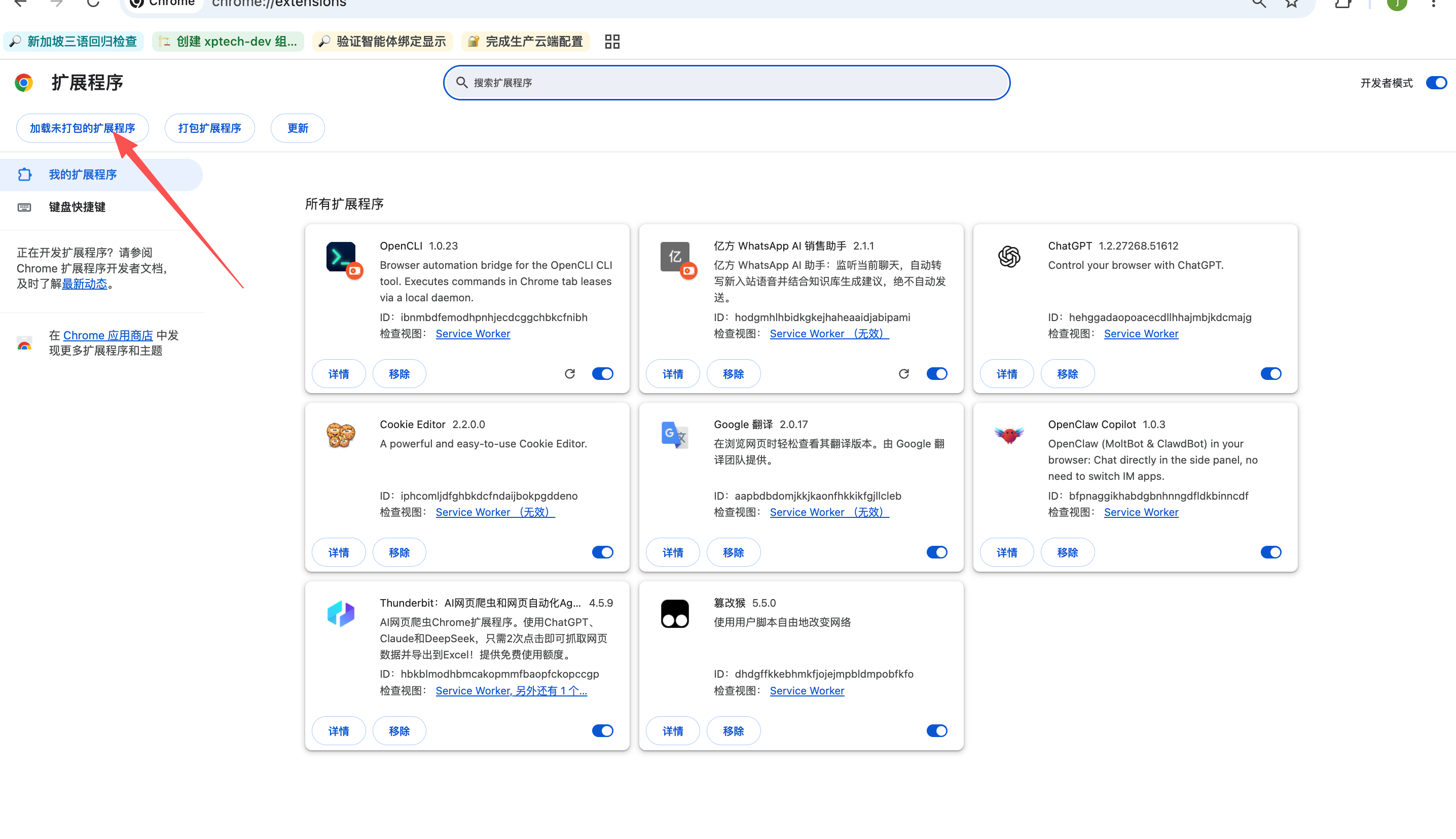Inspect 篡改猴 Service Worker link
Viewport: 1456px width, 839px height.
[x=807, y=691]
